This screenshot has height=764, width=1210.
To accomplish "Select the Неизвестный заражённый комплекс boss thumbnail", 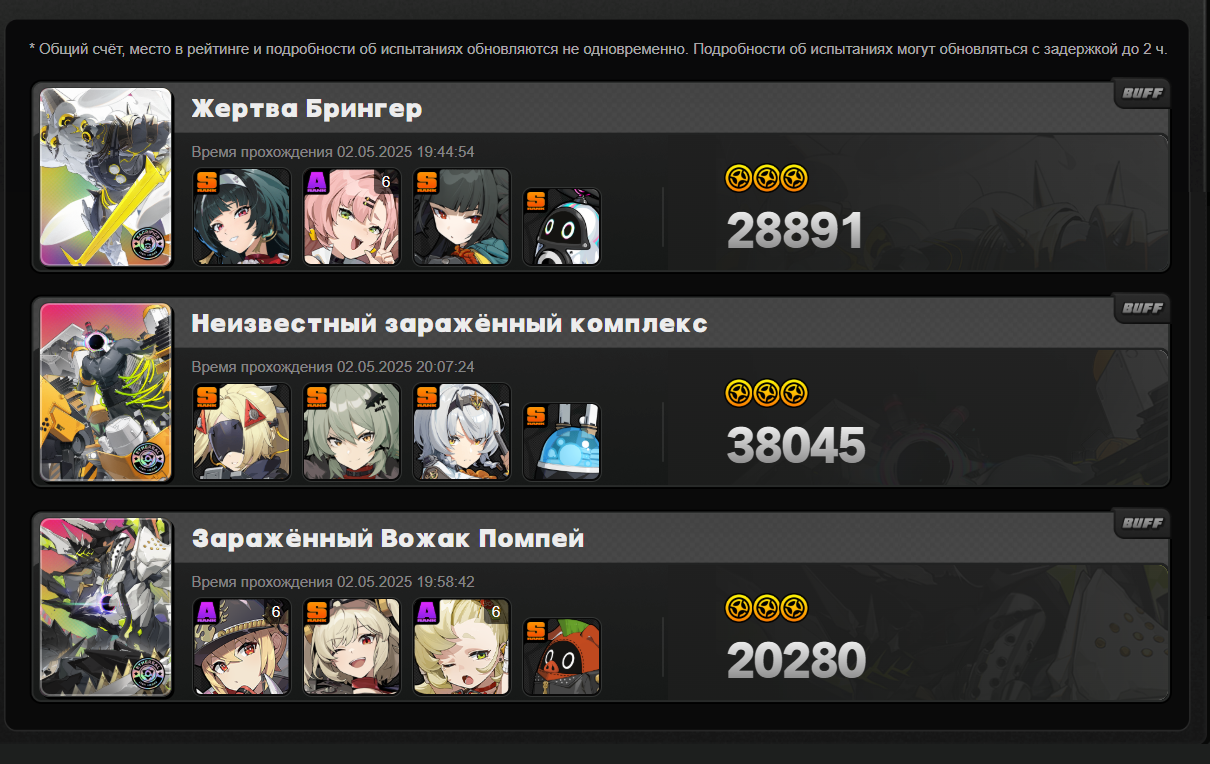I will pyautogui.click(x=106, y=392).
